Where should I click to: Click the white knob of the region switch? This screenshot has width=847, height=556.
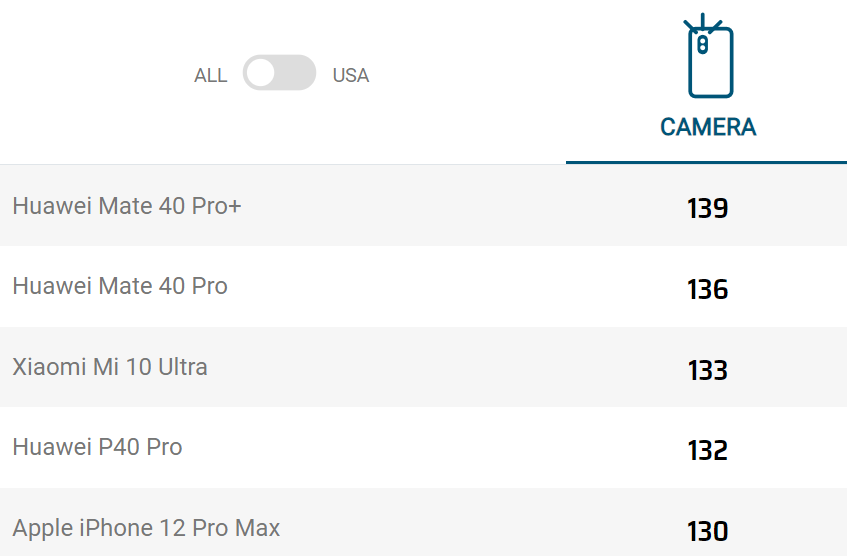pos(261,73)
